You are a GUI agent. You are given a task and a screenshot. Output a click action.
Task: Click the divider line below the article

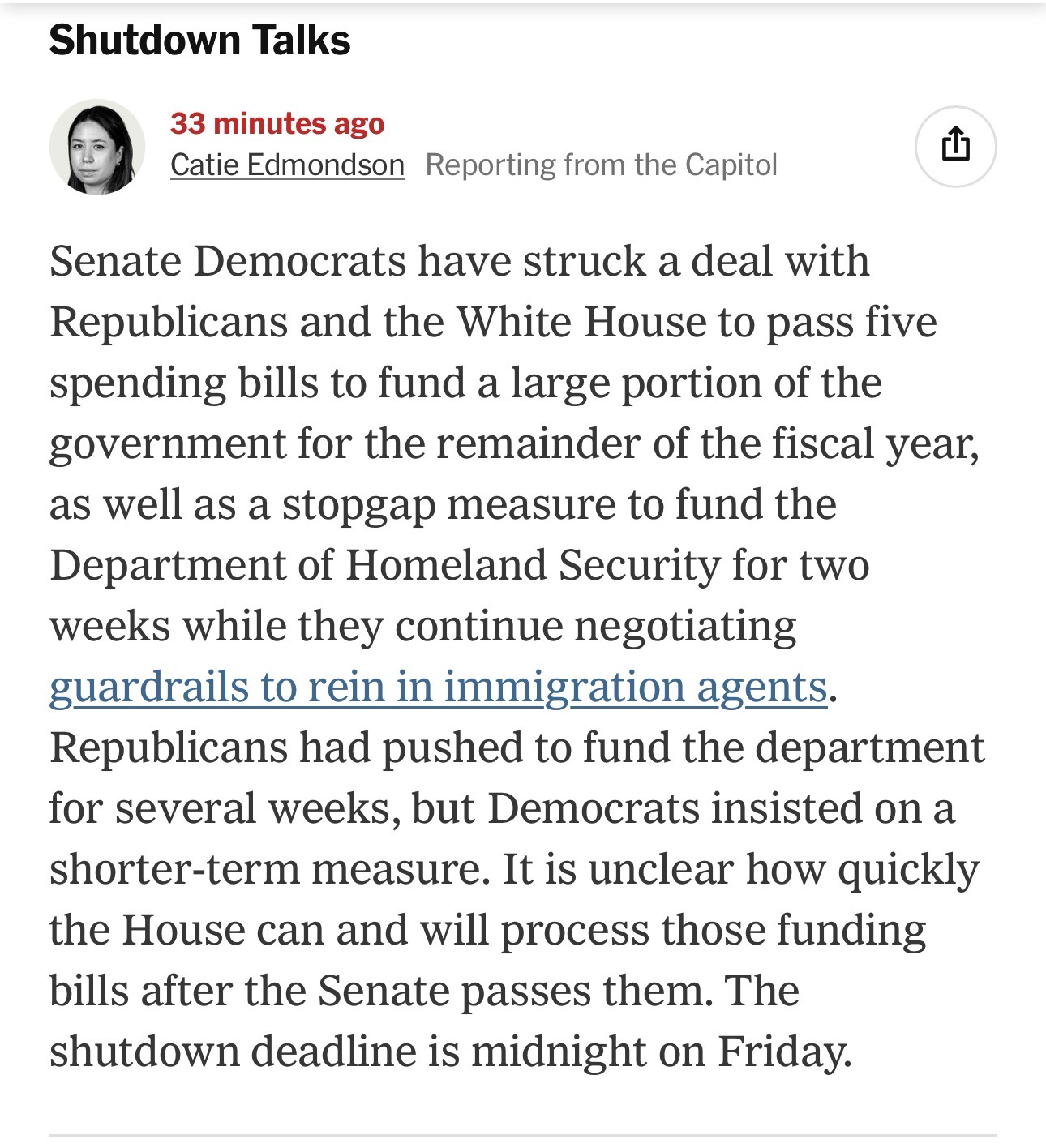523,1135
